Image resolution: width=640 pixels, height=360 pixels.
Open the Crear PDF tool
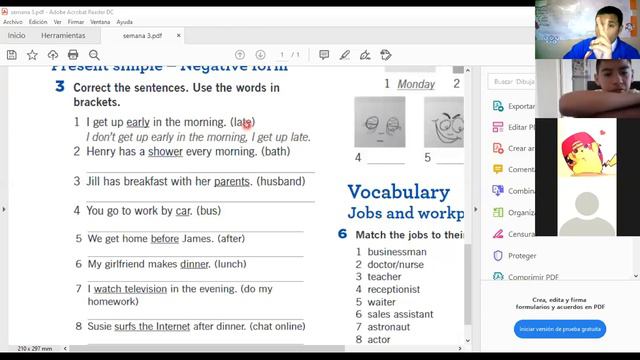click(513, 149)
